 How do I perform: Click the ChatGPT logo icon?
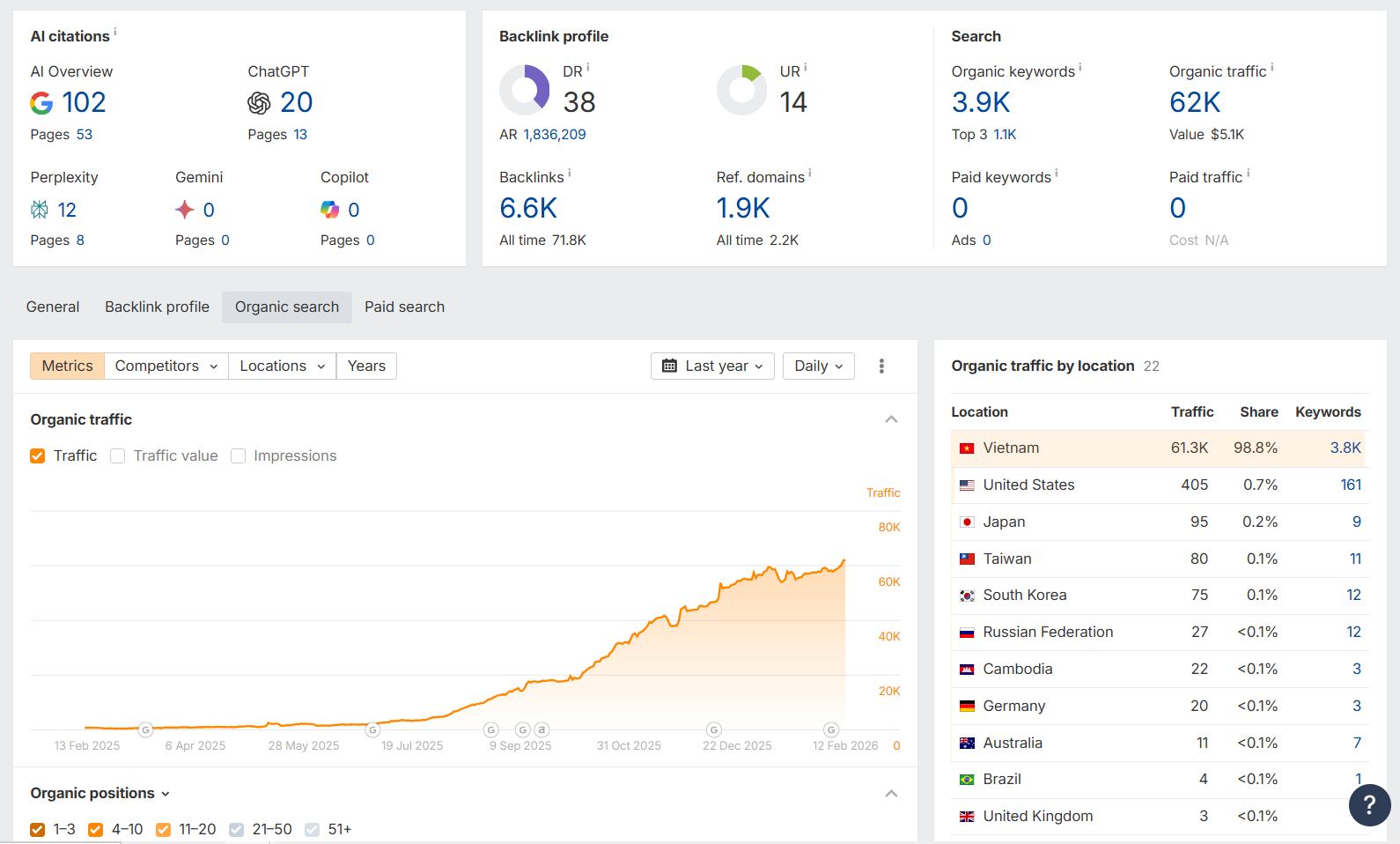[x=259, y=103]
